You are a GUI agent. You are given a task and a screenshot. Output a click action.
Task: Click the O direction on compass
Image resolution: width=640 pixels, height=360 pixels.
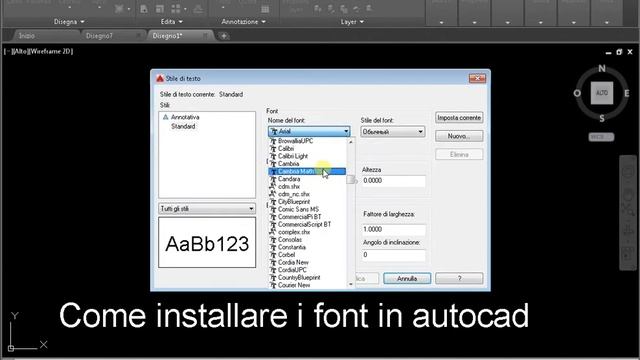577,93
